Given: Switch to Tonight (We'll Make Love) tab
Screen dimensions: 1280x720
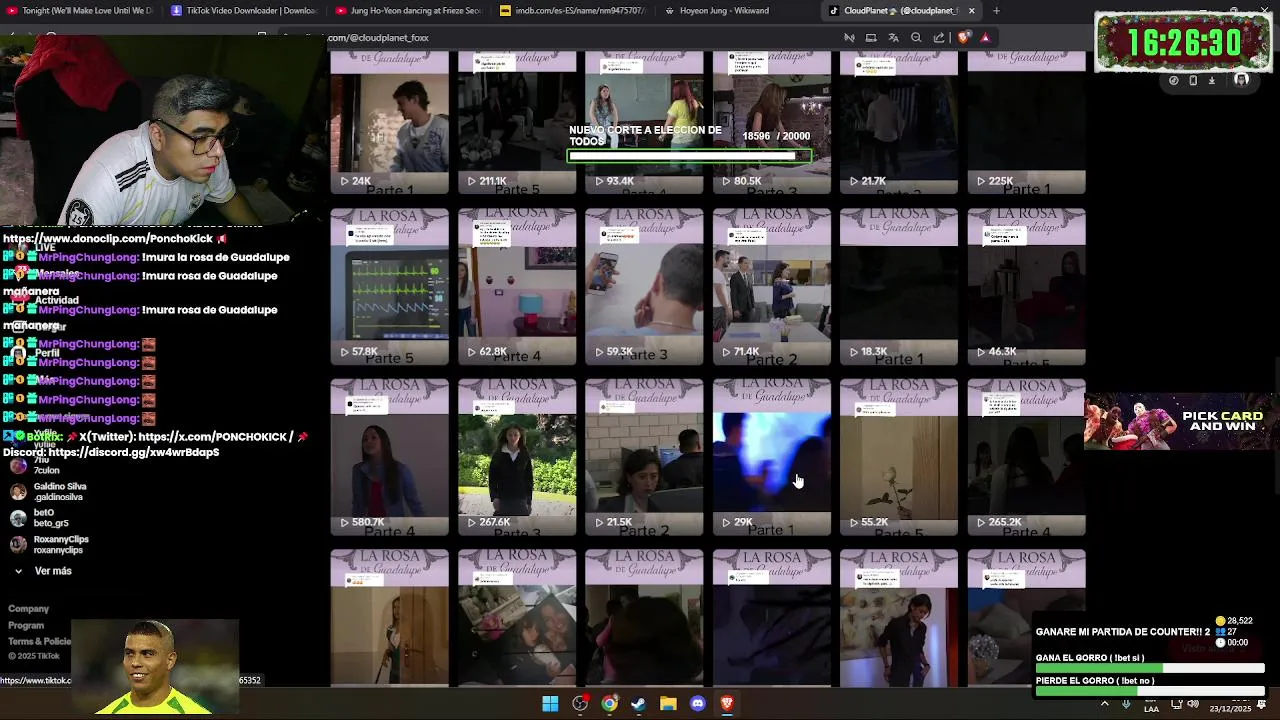Looking at the screenshot, I should pyautogui.click(x=80, y=11).
